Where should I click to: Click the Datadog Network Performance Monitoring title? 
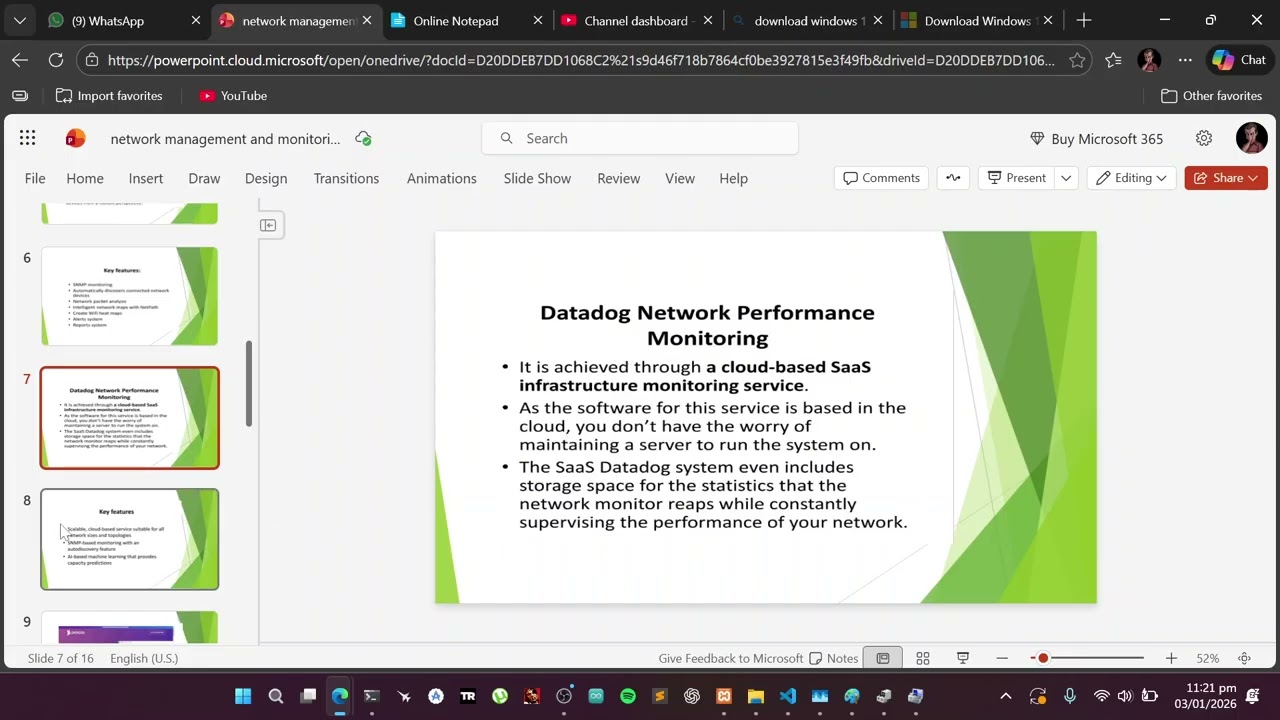[707, 325]
